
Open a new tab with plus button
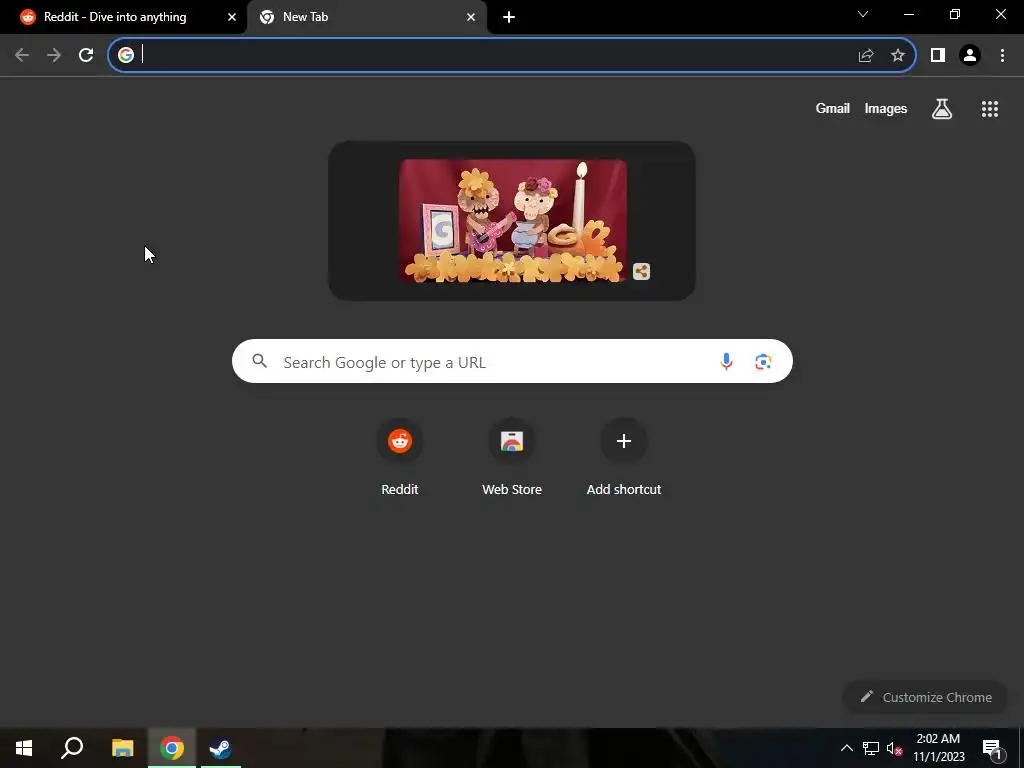pos(509,17)
